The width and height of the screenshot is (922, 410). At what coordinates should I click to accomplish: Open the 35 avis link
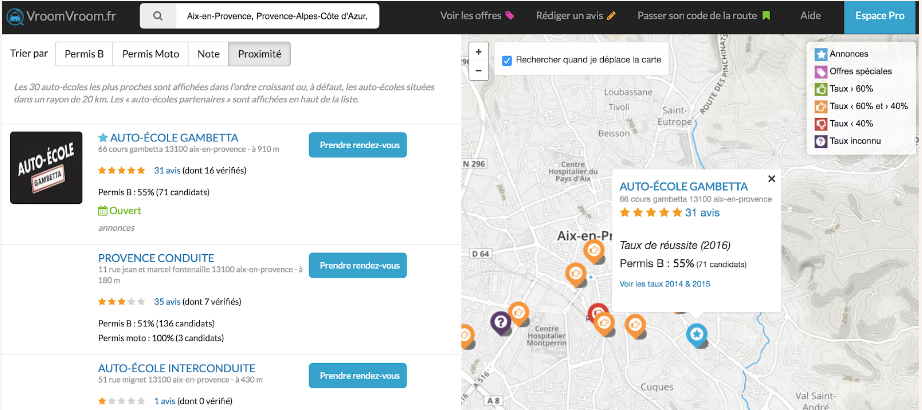coord(167,302)
